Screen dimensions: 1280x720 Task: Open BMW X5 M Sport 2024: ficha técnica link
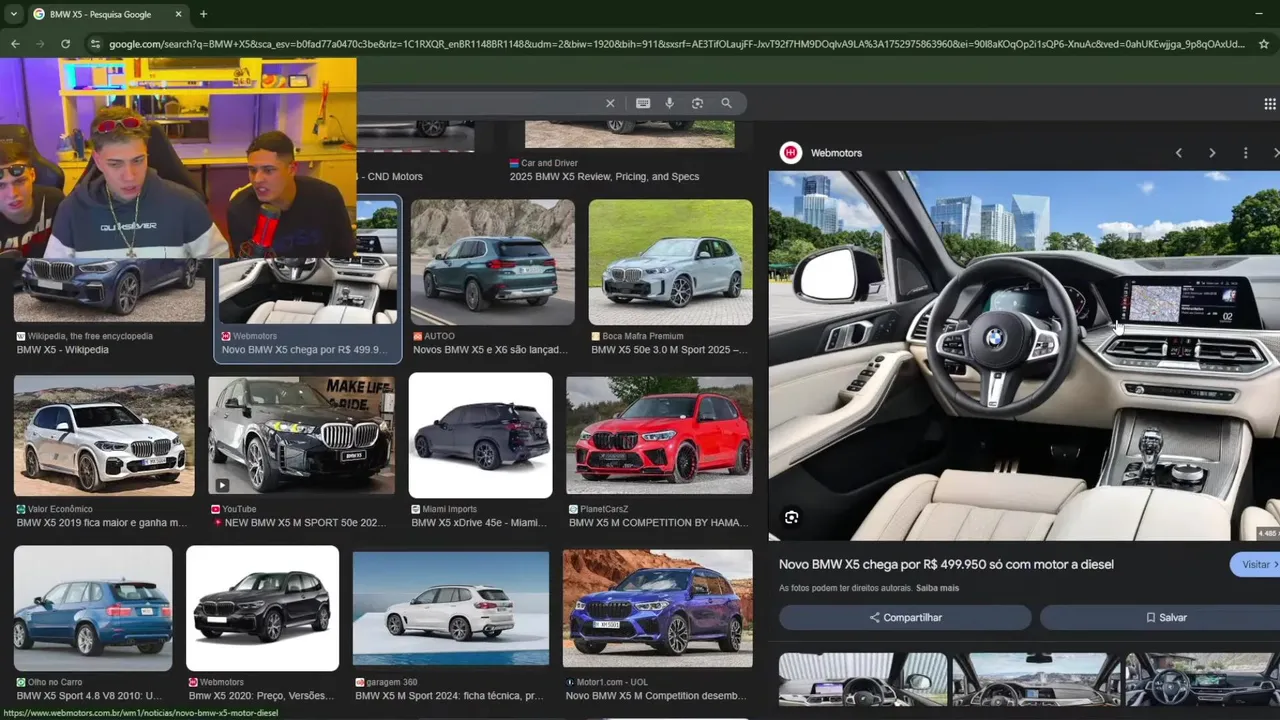point(449,696)
